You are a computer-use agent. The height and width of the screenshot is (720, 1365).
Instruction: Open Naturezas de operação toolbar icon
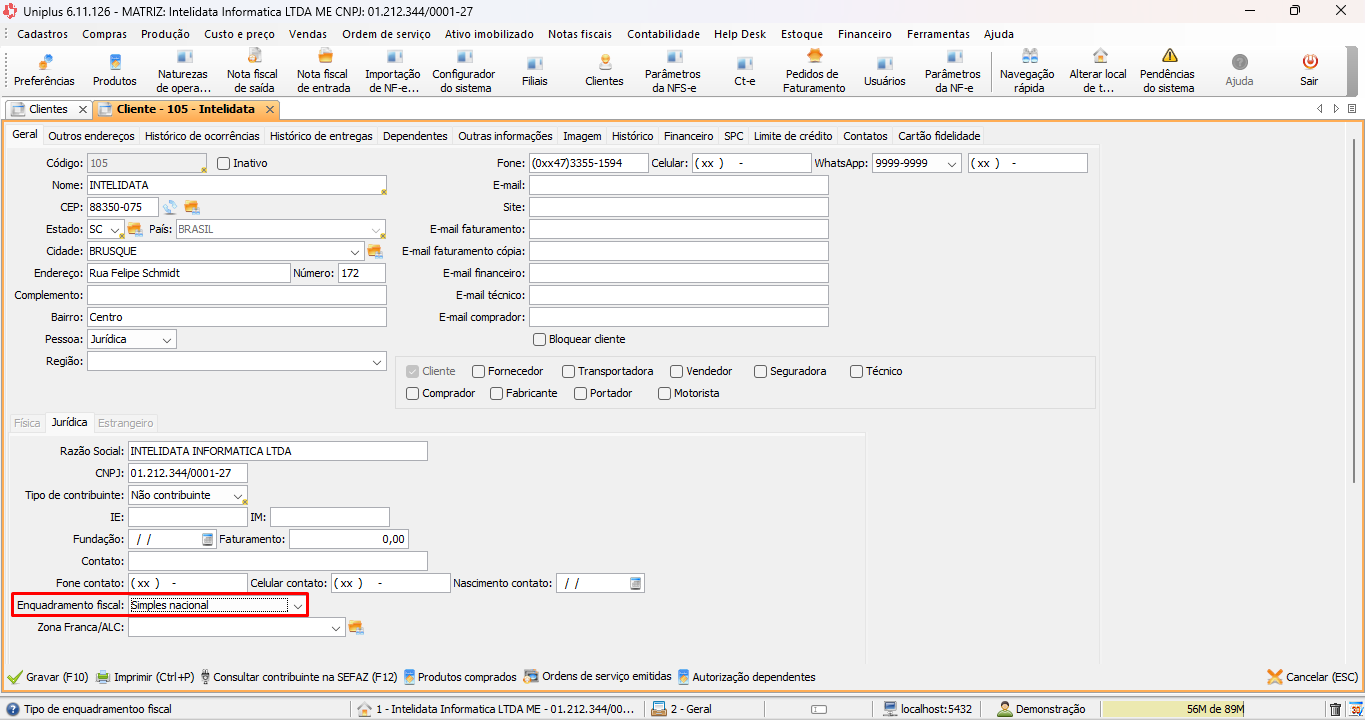(x=183, y=71)
